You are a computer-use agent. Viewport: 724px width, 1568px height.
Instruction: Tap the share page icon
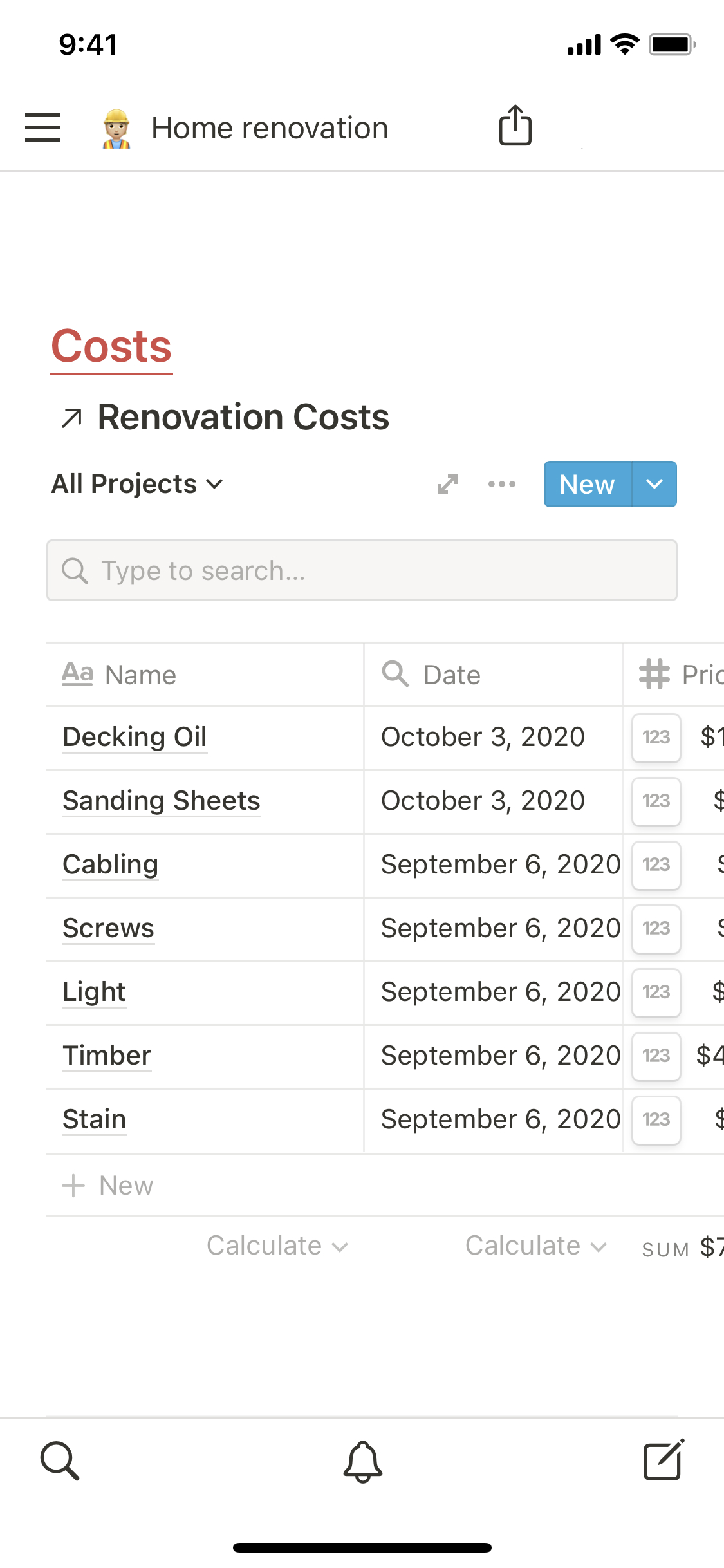click(515, 126)
